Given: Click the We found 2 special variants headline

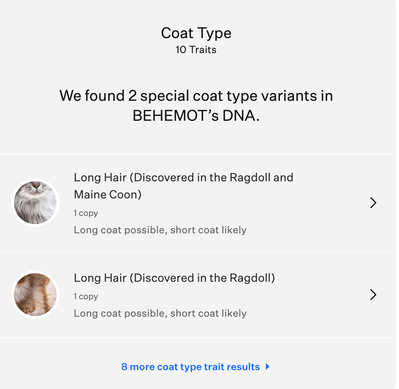Looking at the screenshot, I should pyautogui.click(x=196, y=106).
